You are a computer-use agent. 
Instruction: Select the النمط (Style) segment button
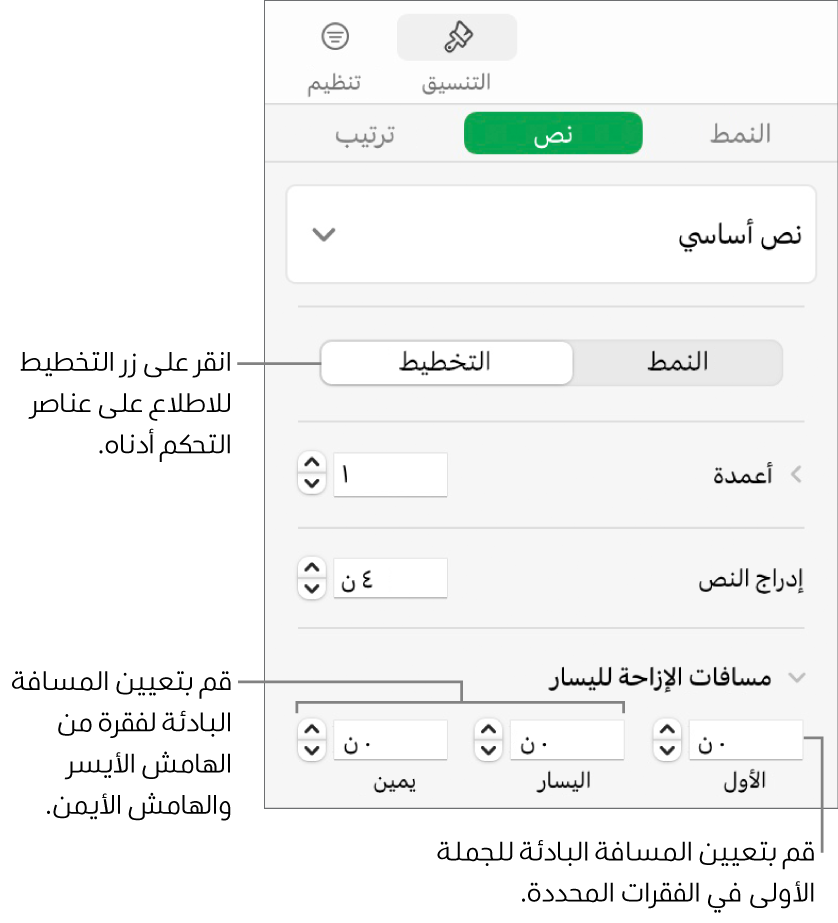point(678,362)
